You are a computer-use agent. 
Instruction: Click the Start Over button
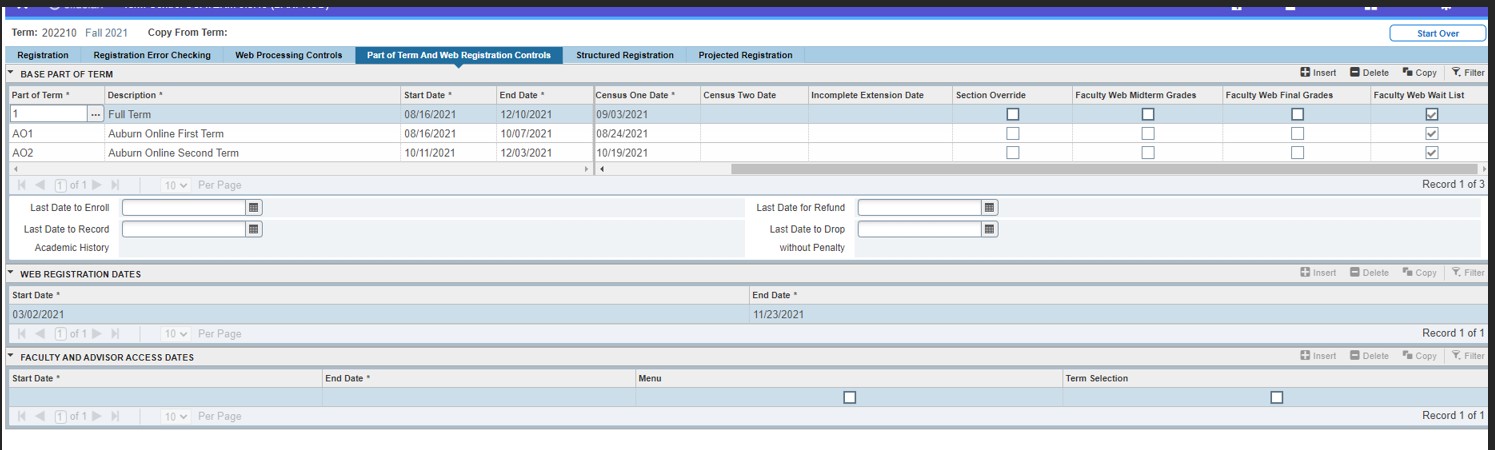(x=1437, y=33)
